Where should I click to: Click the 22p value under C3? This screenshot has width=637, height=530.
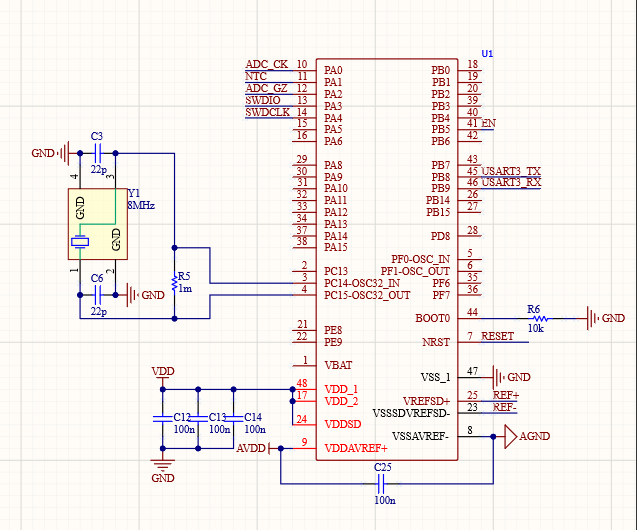point(99,169)
